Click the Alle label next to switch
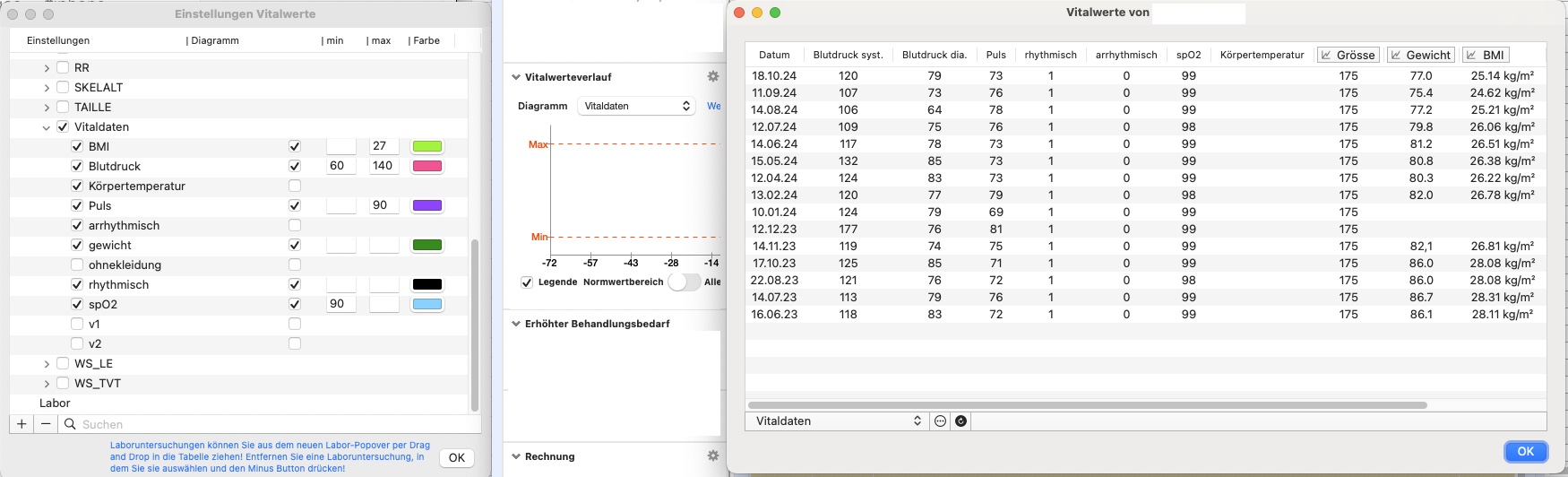The image size is (1568, 477). (712, 282)
